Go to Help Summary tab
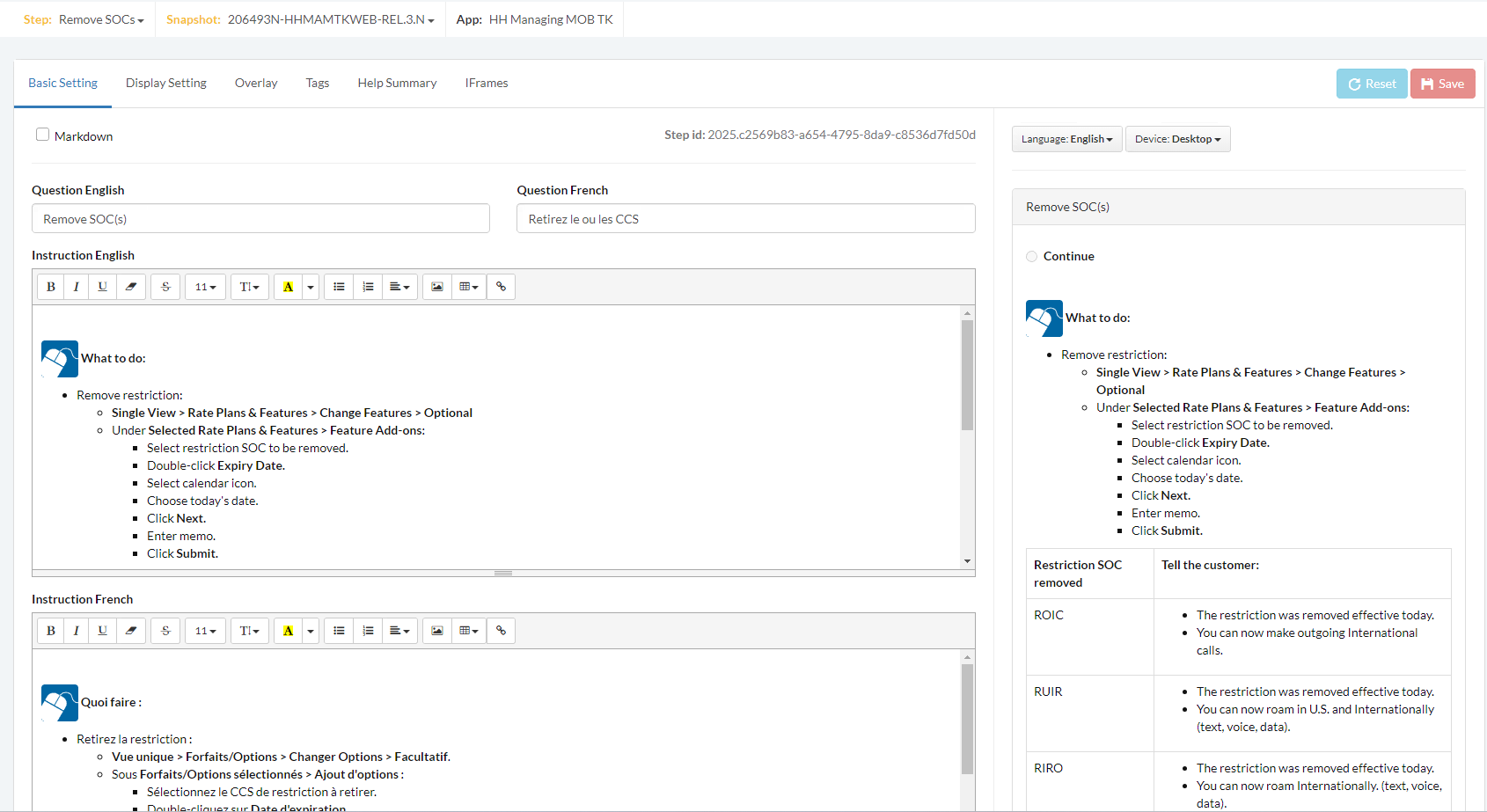The height and width of the screenshot is (812, 1487). 397,83
